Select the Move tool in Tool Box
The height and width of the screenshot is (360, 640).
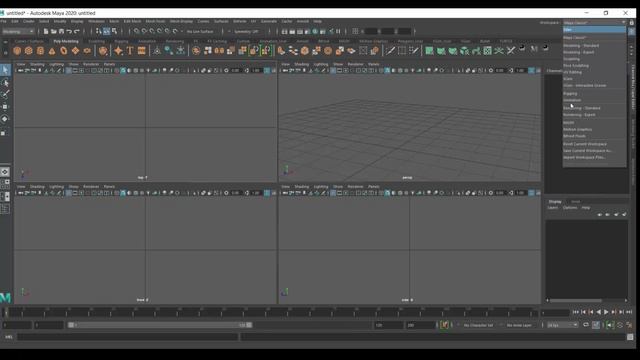(5, 107)
